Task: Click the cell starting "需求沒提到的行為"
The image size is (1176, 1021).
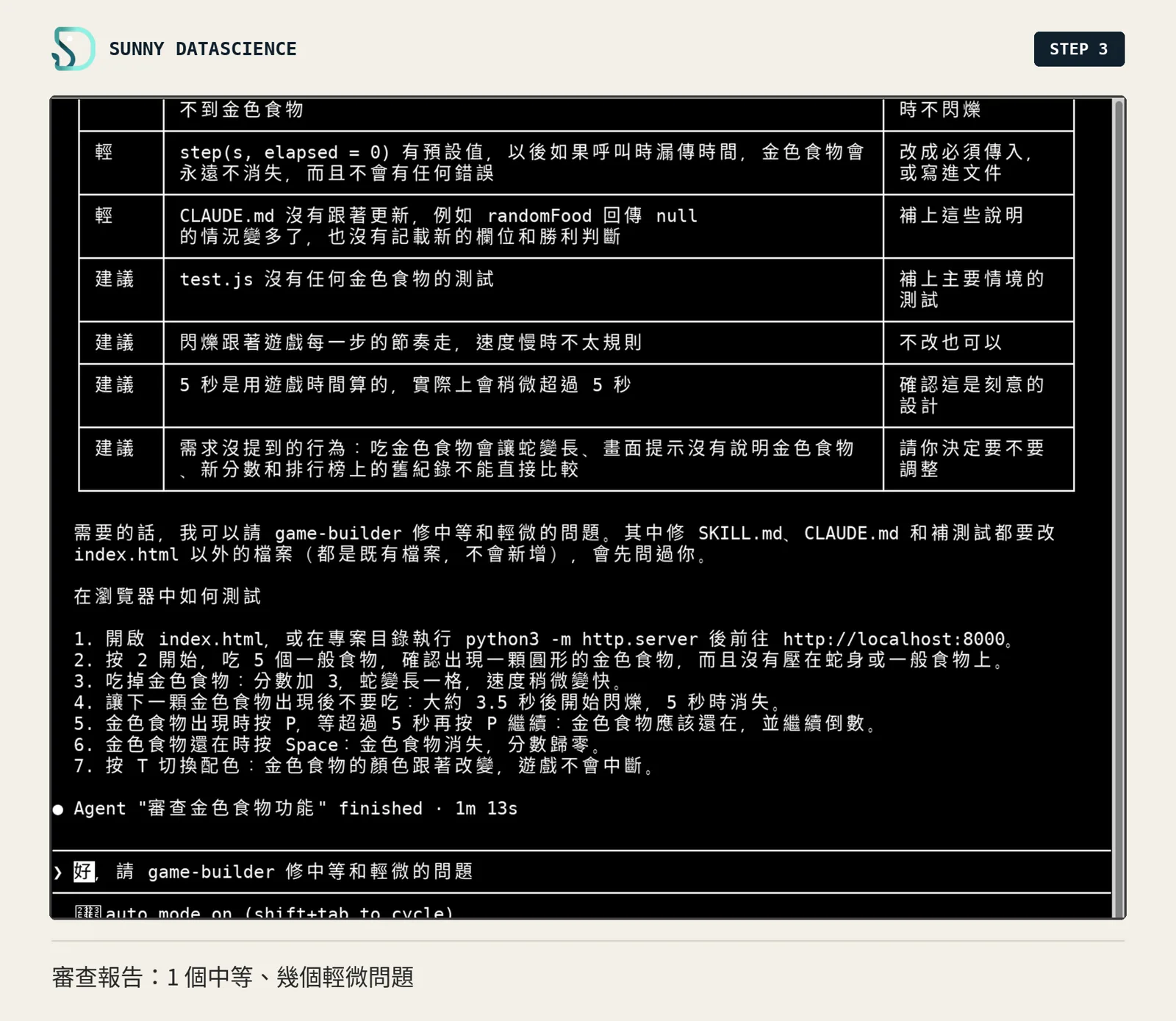Action: tap(523, 459)
